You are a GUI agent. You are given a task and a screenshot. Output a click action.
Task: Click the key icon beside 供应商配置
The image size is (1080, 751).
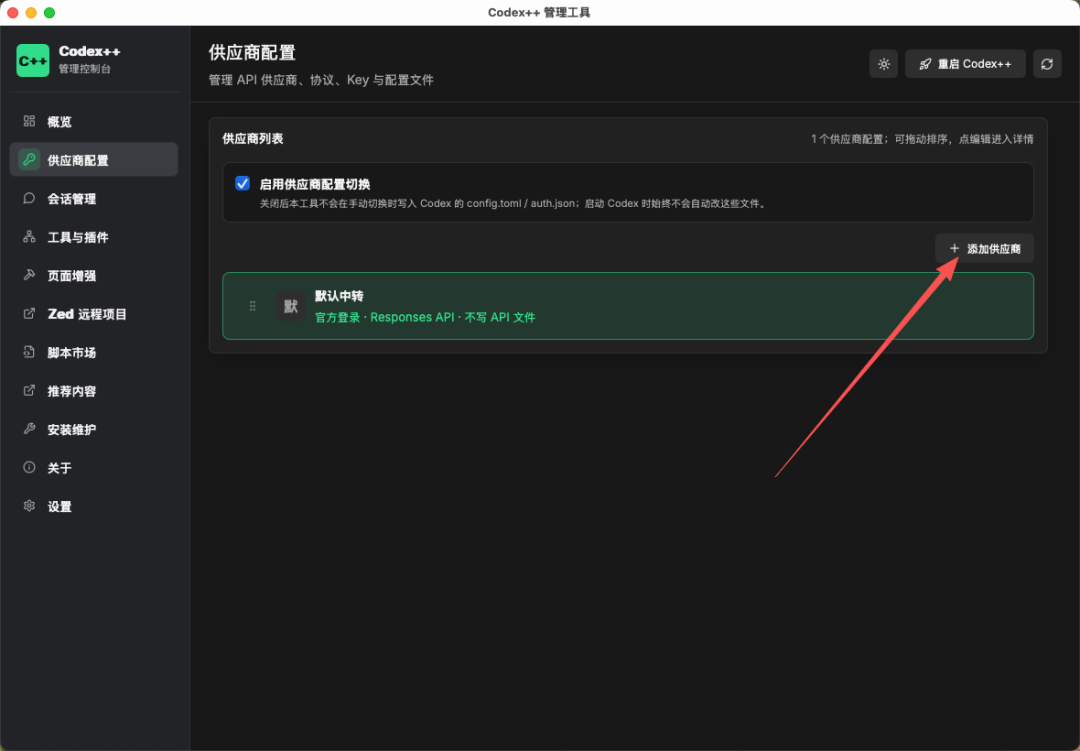[29, 160]
